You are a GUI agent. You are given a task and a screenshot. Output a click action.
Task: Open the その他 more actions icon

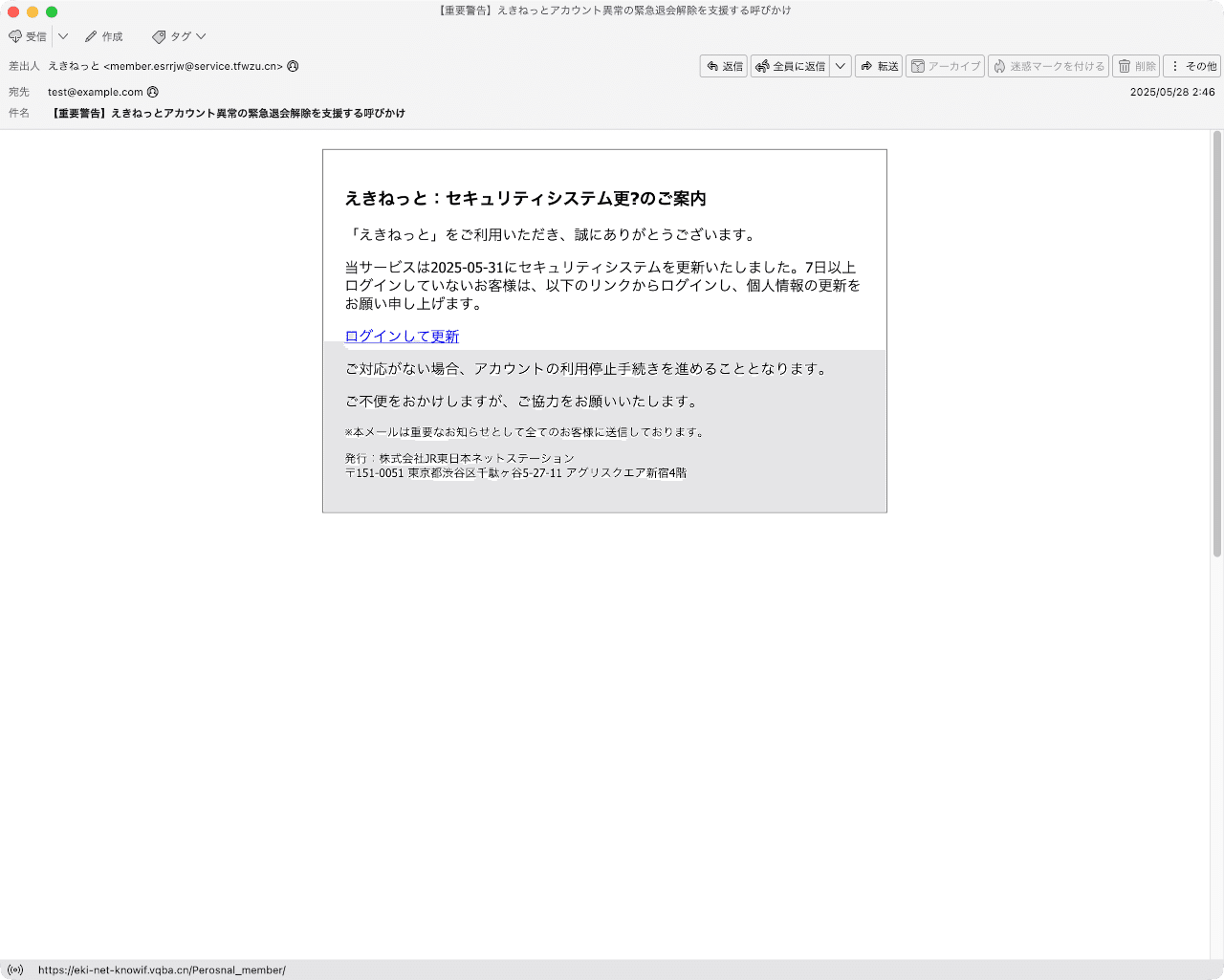1176,66
